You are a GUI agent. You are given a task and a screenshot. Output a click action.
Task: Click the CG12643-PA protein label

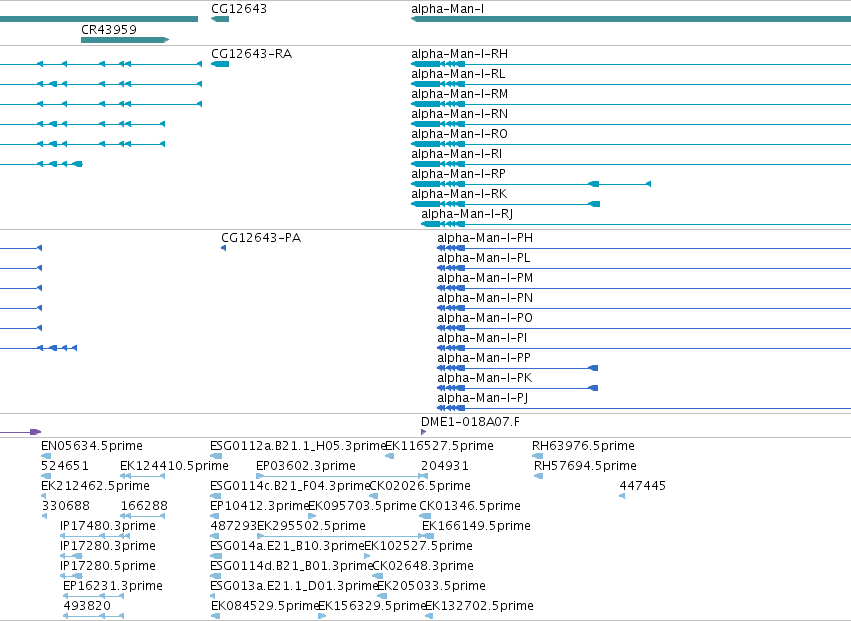(x=261, y=238)
